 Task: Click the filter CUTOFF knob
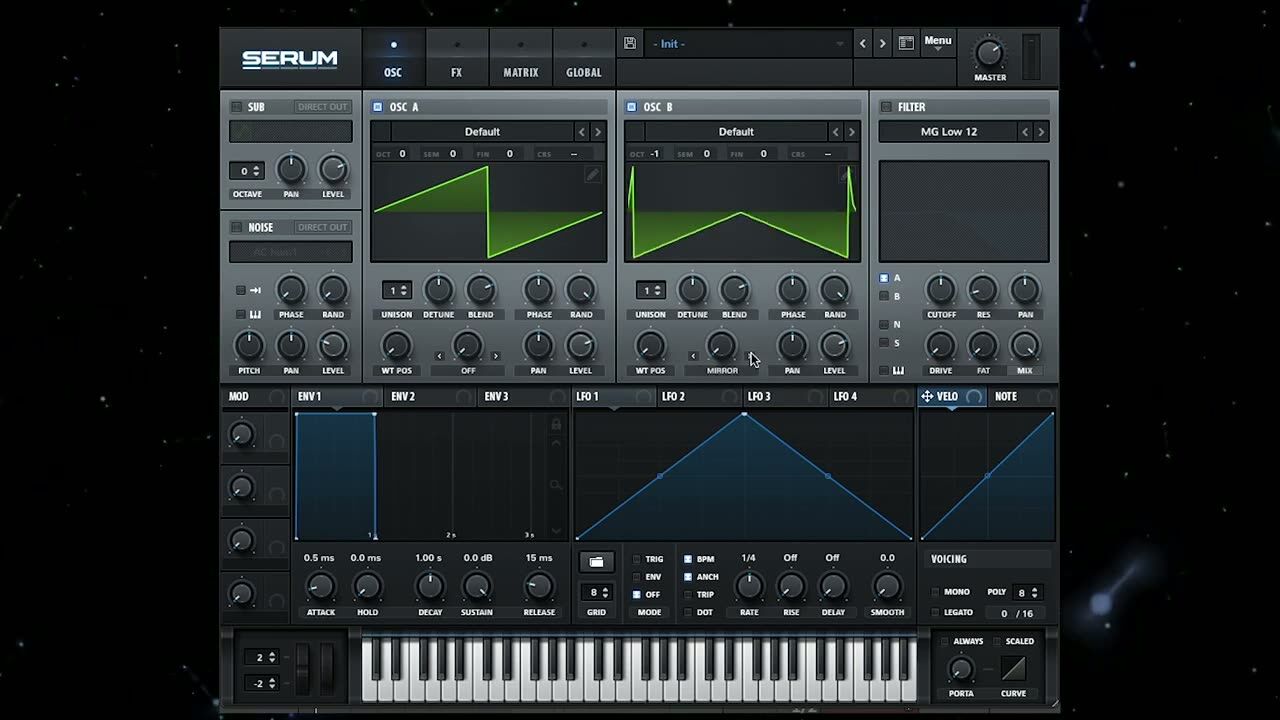(x=941, y=290)
